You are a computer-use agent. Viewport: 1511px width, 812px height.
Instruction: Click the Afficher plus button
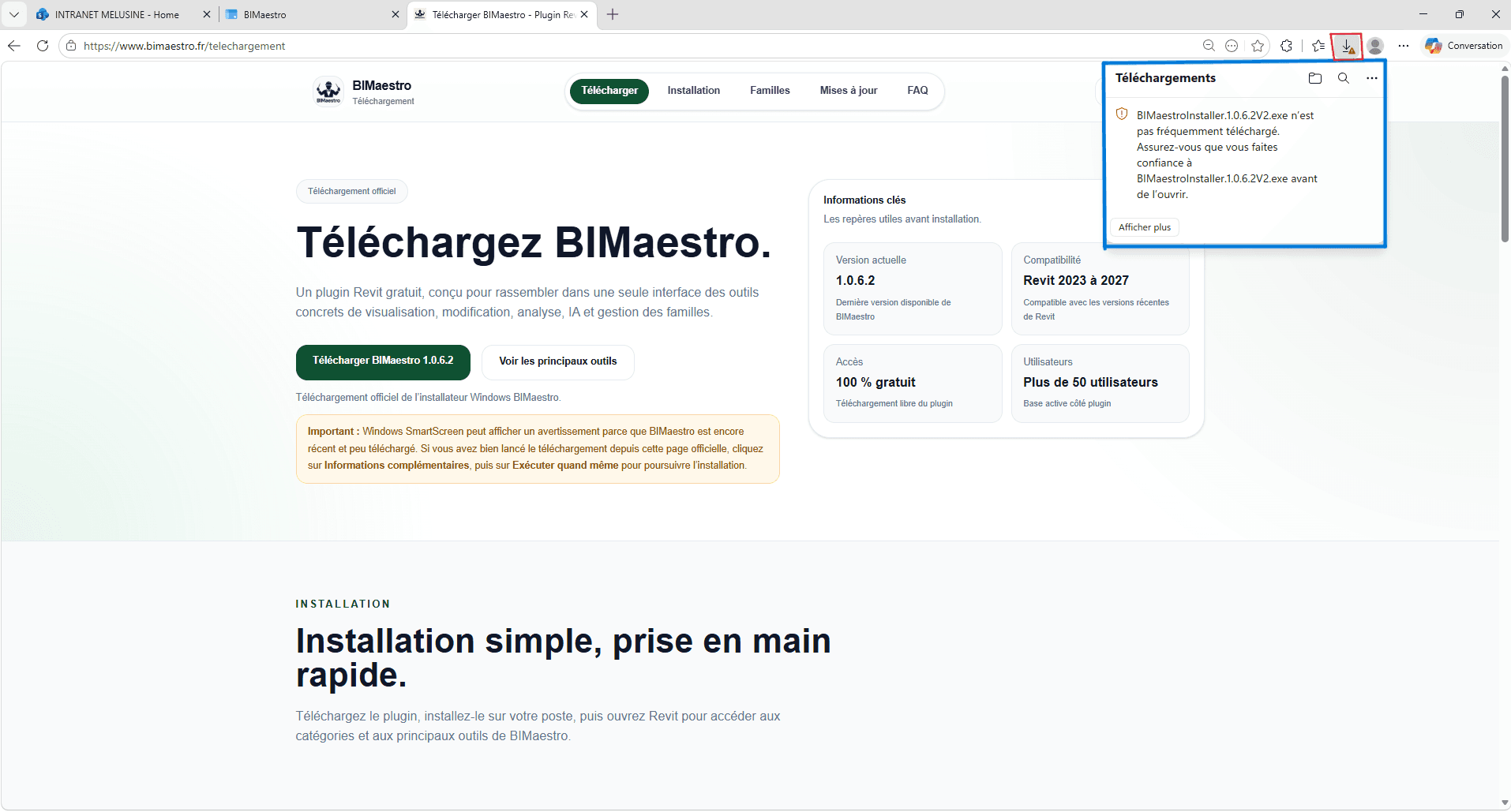point(1144,227)
